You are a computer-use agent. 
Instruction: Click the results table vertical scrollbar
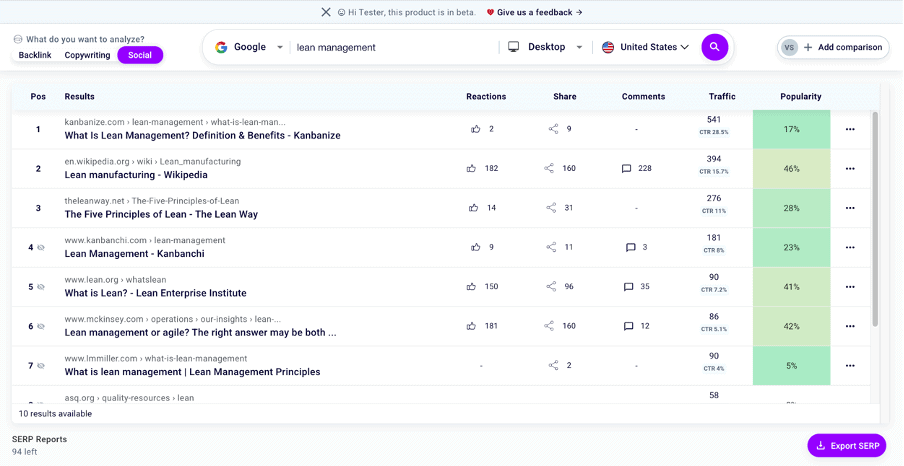click(x=875, y=219)
